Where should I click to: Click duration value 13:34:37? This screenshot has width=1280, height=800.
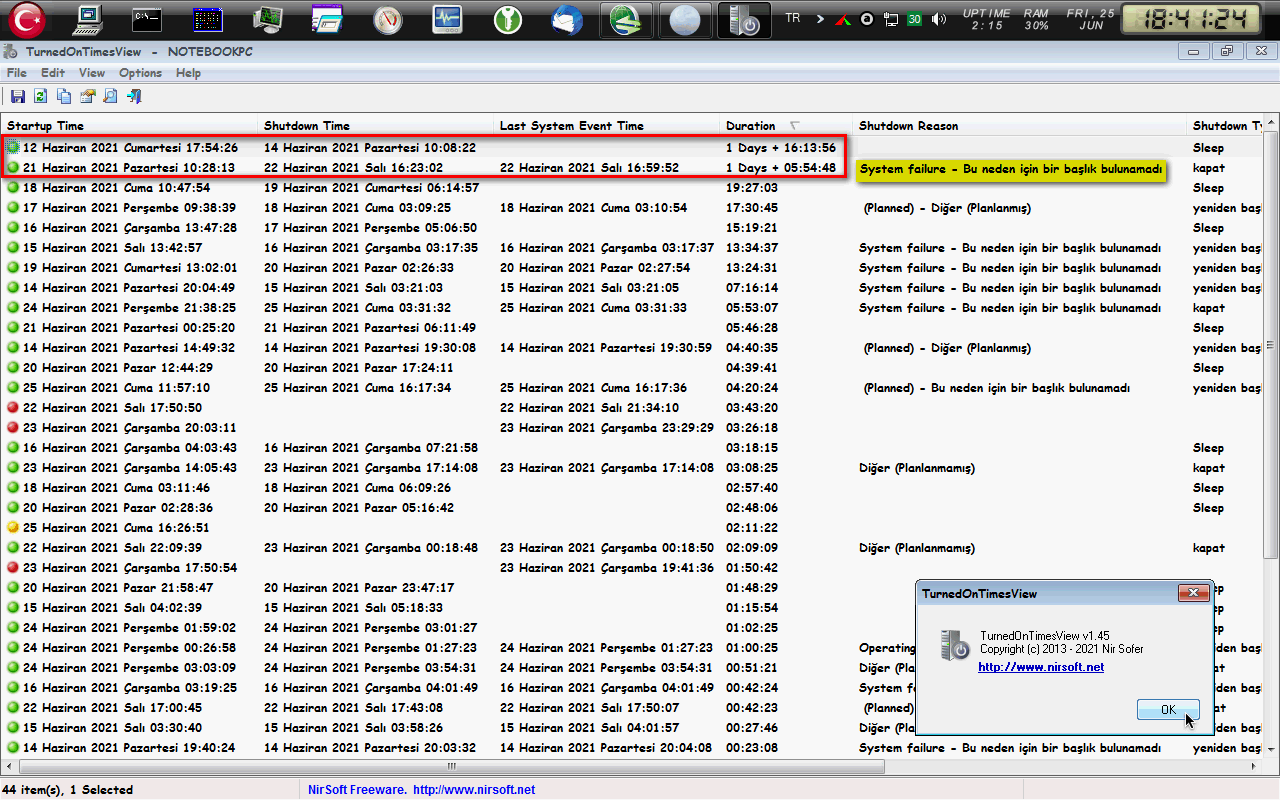(x=752, y=248)
